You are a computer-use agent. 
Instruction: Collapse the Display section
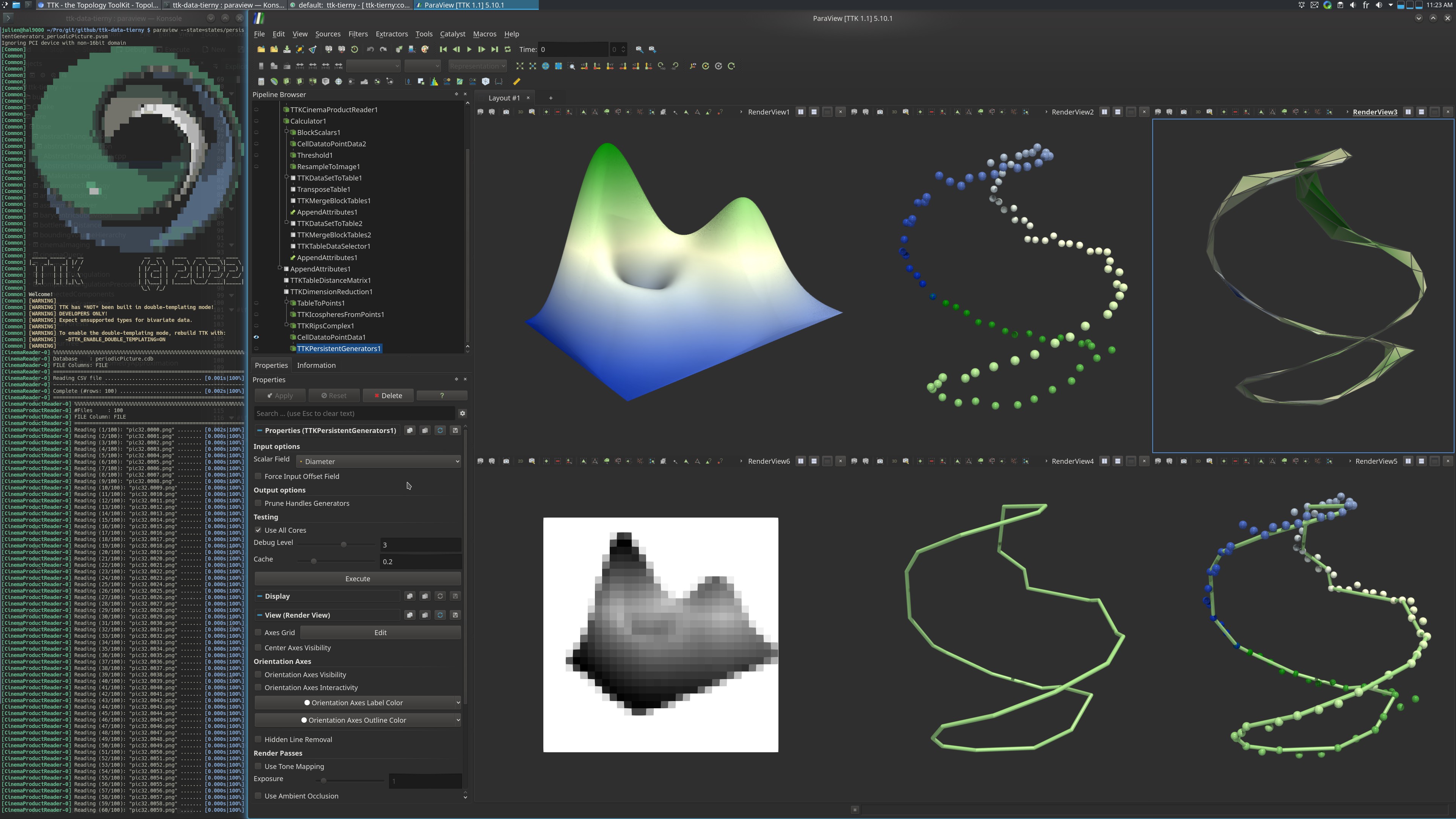(x=259, y=596)
